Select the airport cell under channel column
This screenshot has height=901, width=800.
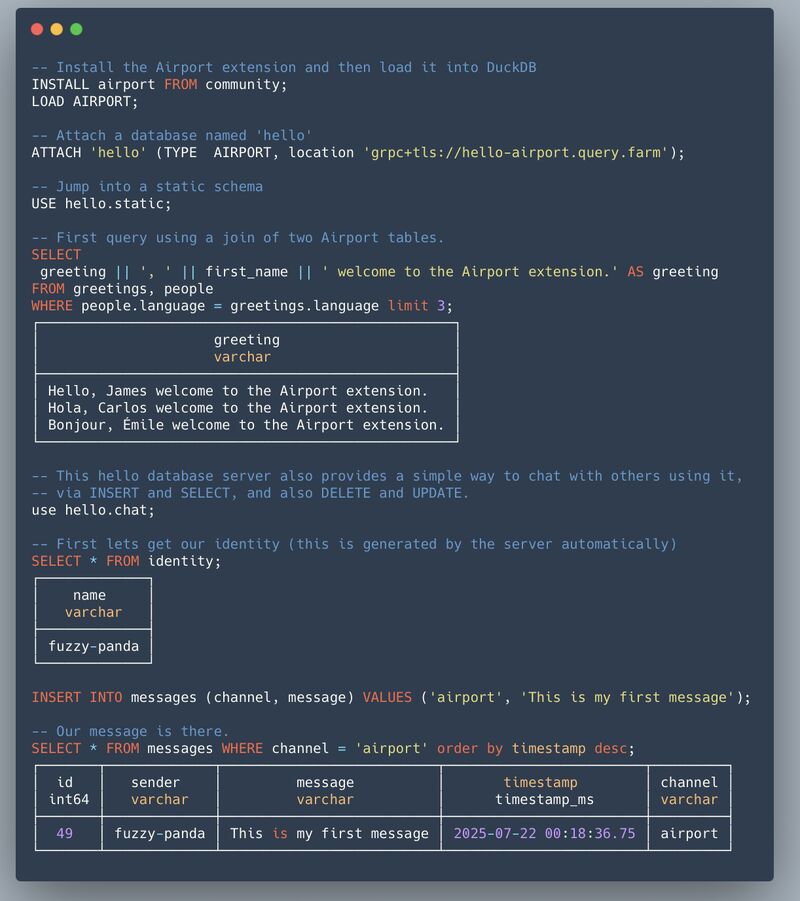tap(689, 833)
